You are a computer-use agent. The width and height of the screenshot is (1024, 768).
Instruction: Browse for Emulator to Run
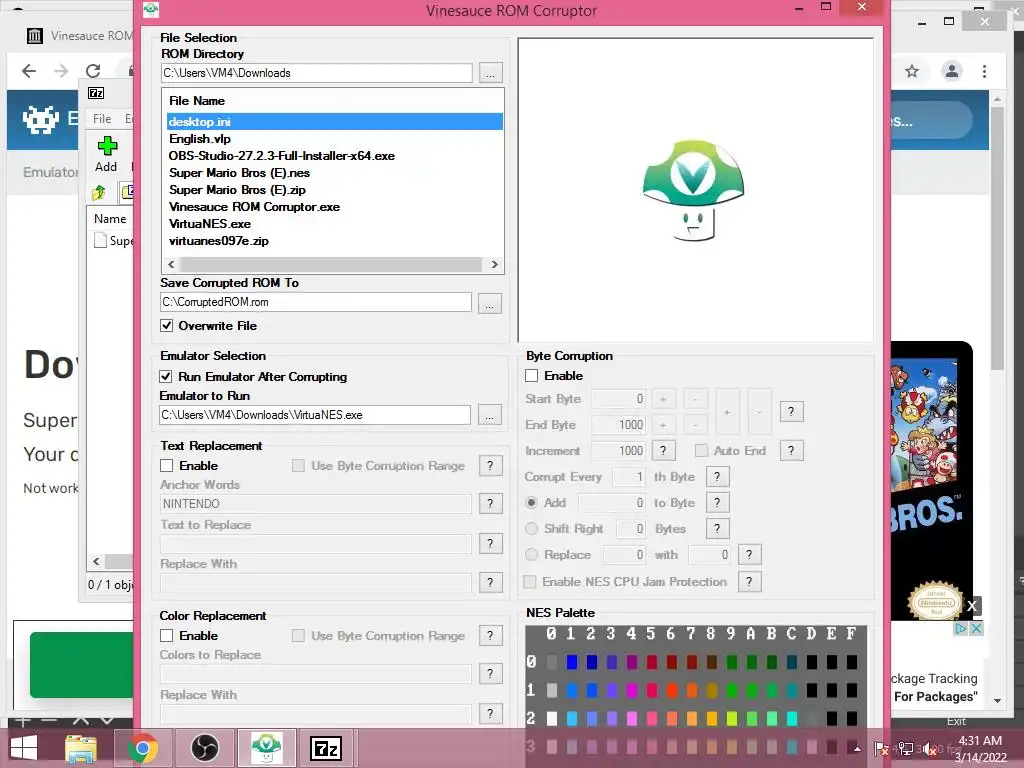point(490,415)
